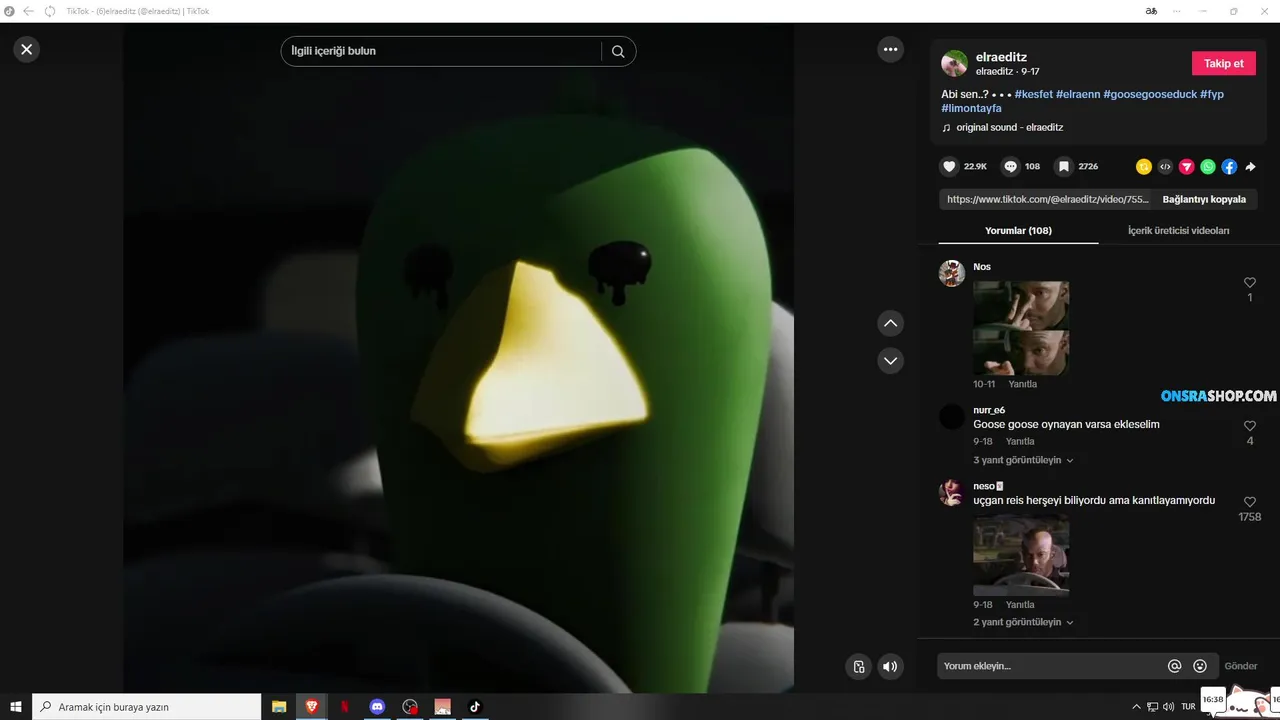Screen dimensions: 1280x720
Task: Reload the page with refresh icon
Action: pyautogui.click(x=49, y=11)
